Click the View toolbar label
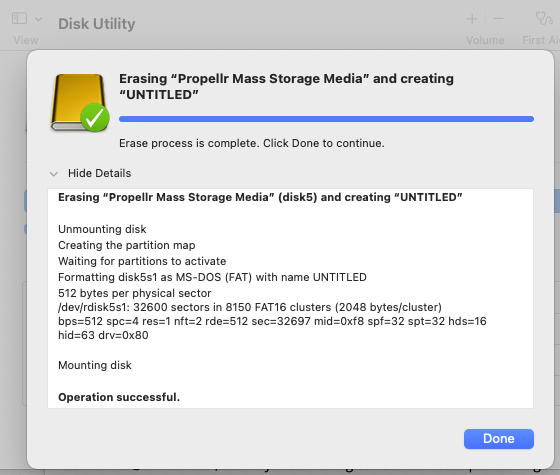560x475 pixels. click(26, 40)
